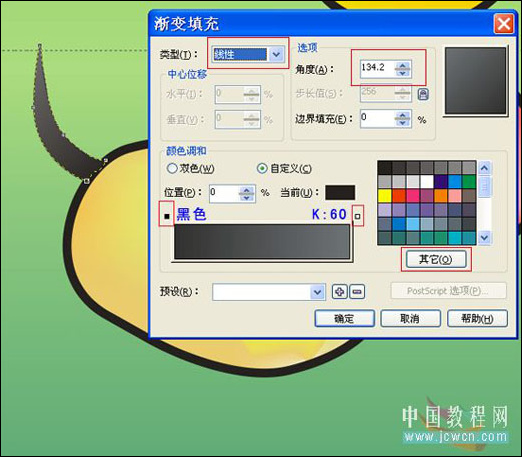Click the gradient preview thumbnail at top right
Image resolution: width=522 pixels, height=457 pixels.
pyautogui.click(x=476, y=81)
